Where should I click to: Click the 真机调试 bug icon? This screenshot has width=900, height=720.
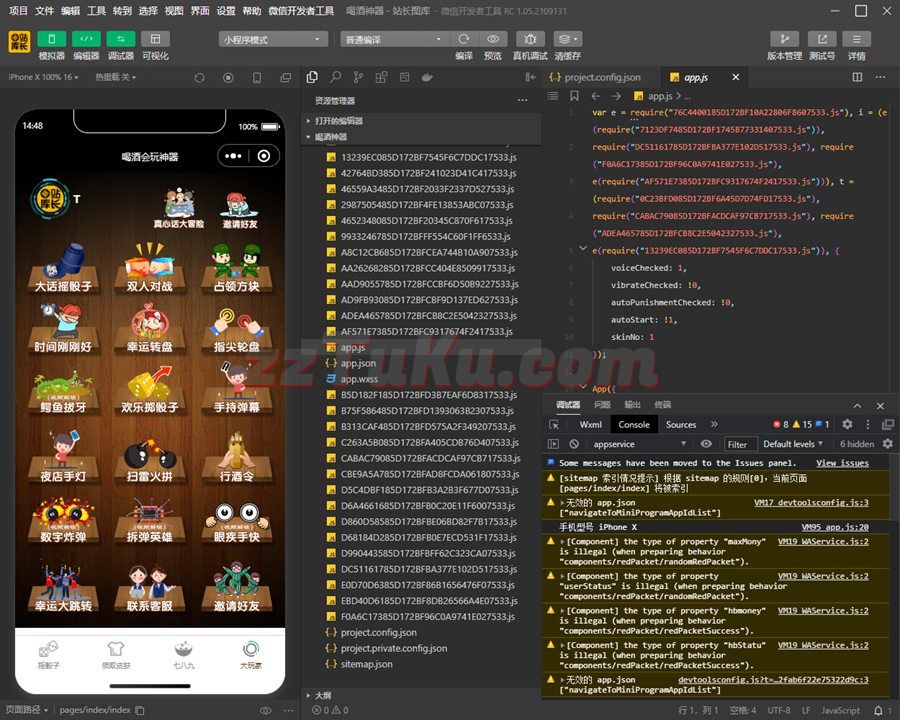(x=529, y=39)
